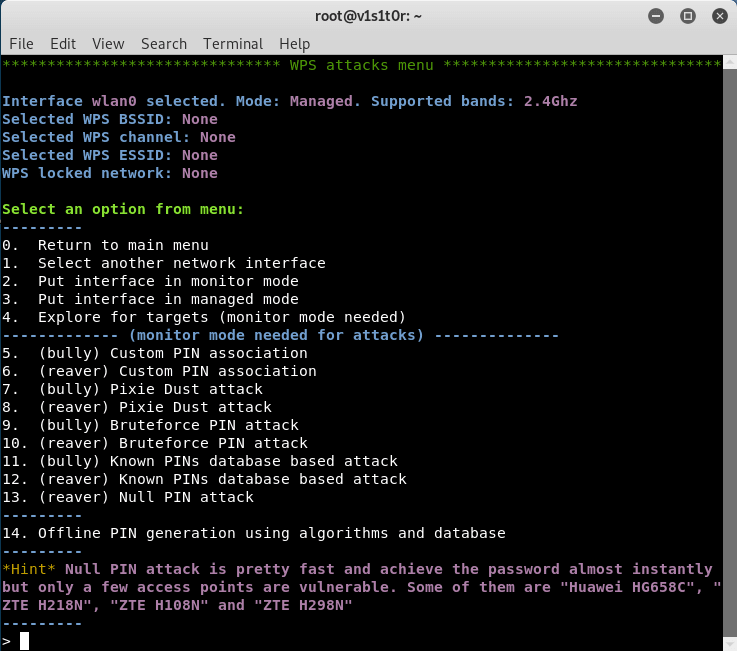Click the command prompt cursor line
The width and height of the screenshot is (737, 651).
[25, 641]
